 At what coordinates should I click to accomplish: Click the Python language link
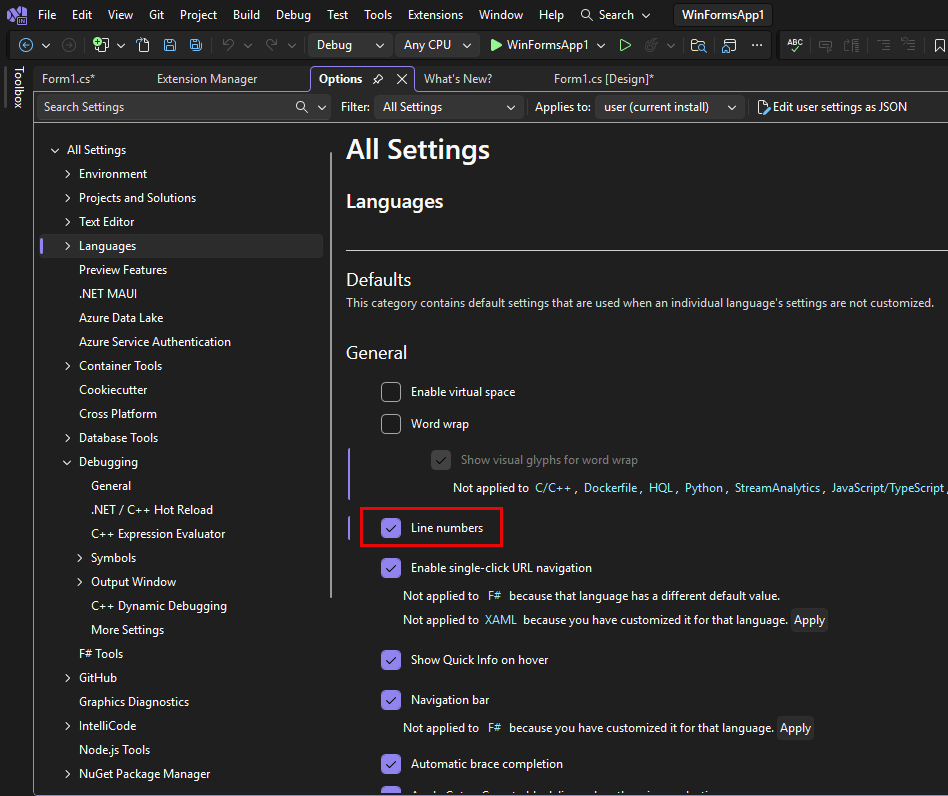coord(704,488)
